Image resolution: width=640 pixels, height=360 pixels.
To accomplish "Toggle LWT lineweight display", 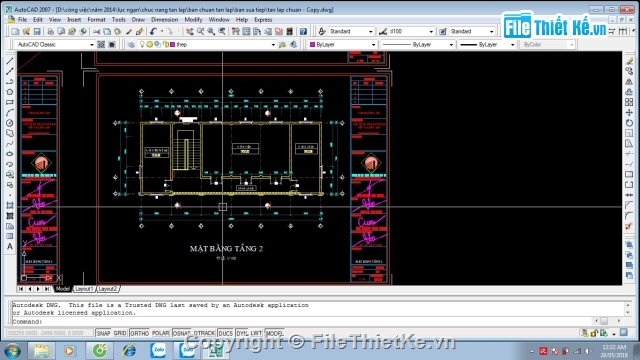I will click(256, 333).
